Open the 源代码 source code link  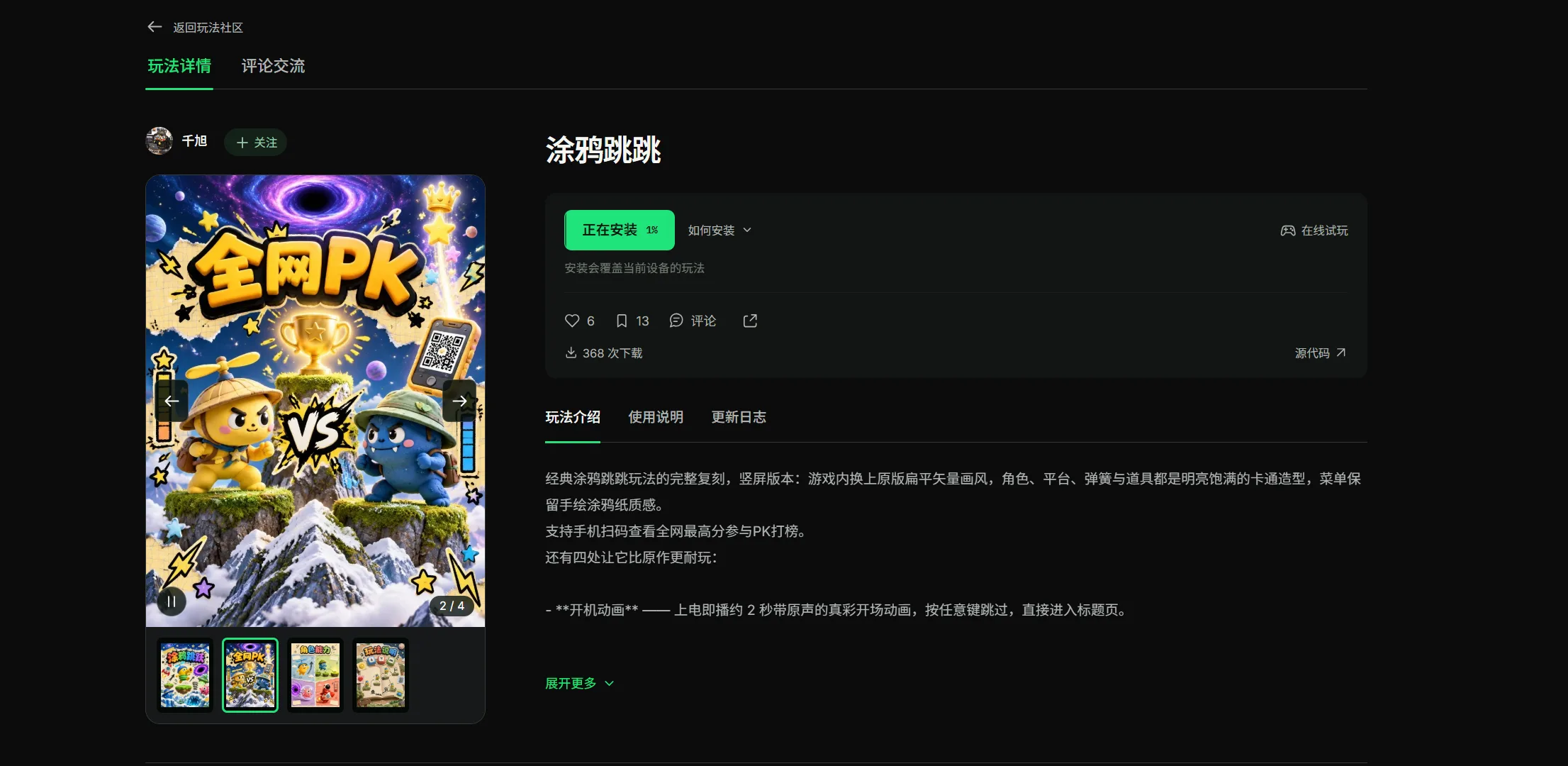click(x=1320, y=353)
